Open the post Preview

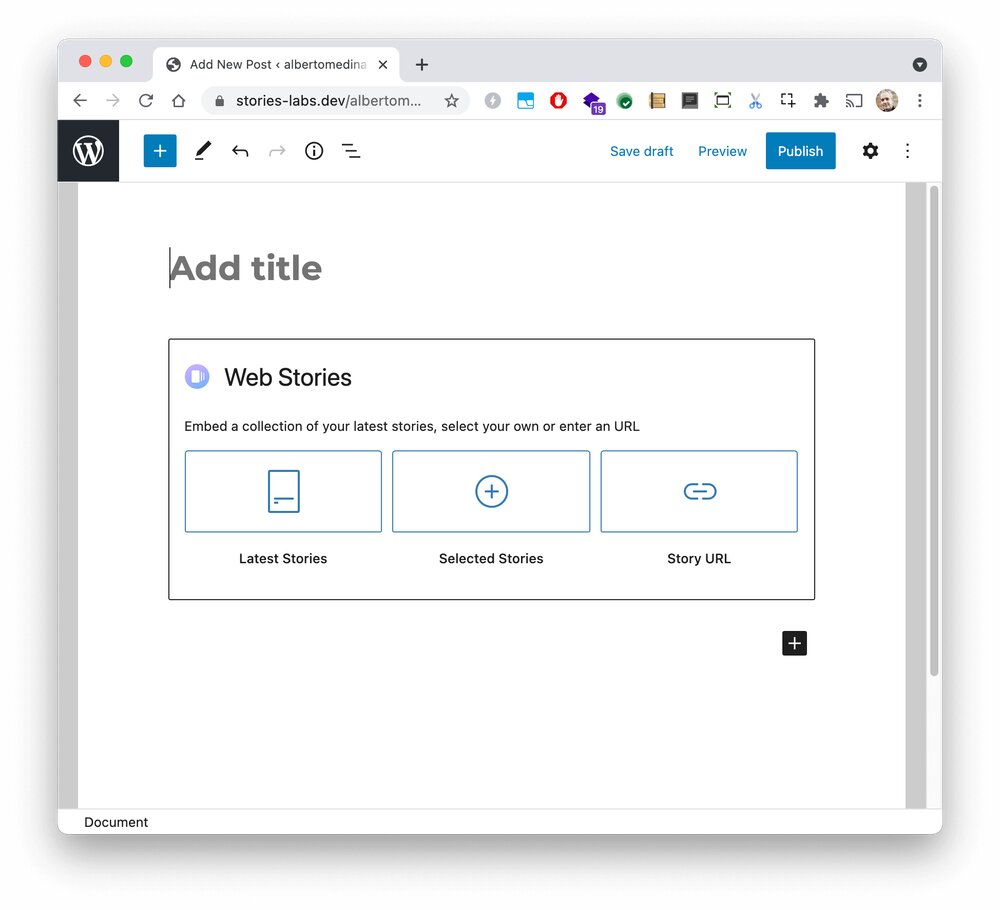[x=723, y=151]
